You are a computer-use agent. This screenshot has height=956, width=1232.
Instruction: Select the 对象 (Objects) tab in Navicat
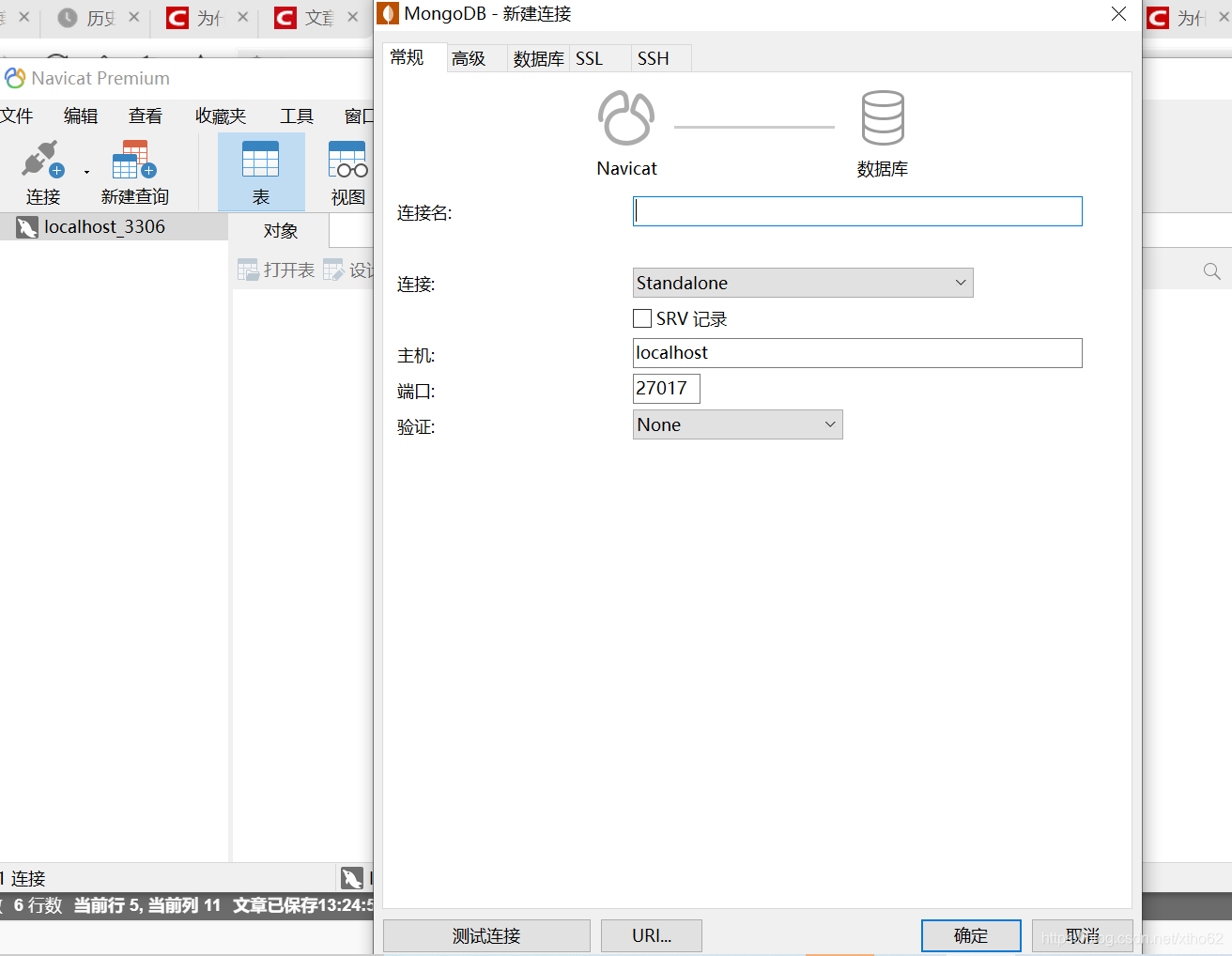pos(280,230)
